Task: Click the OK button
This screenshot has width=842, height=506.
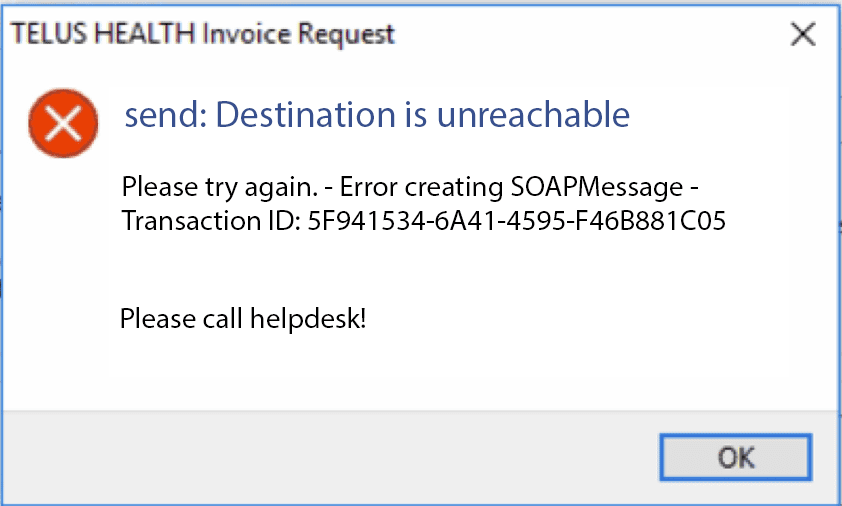Action: pyautogui.click(x=736, y=458)
